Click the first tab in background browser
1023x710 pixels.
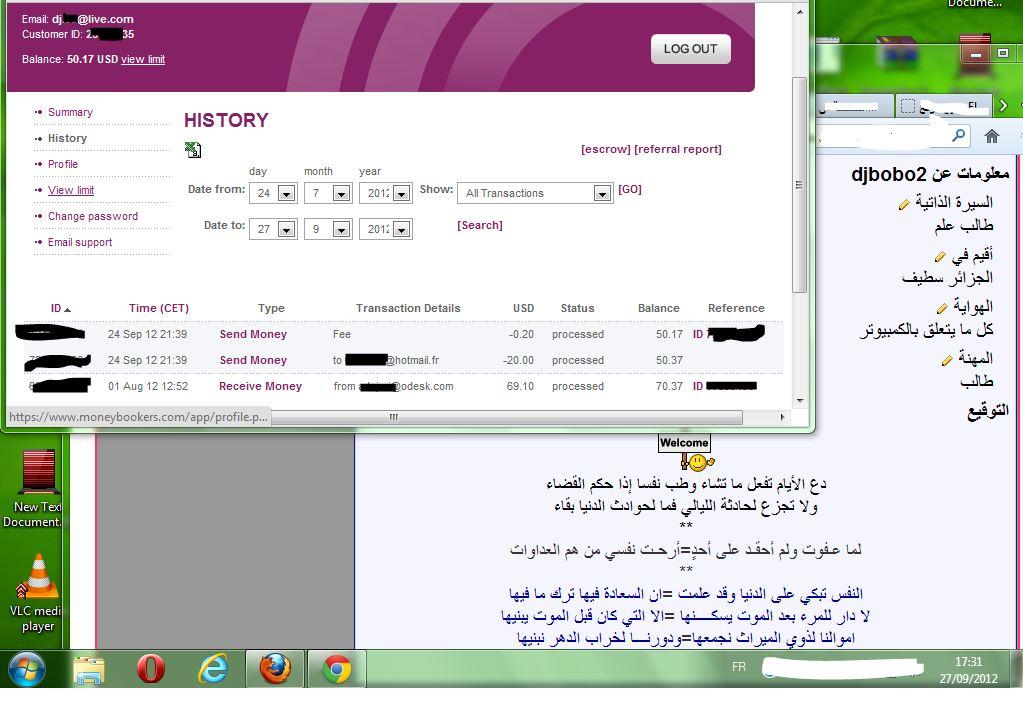pos(855,106)
